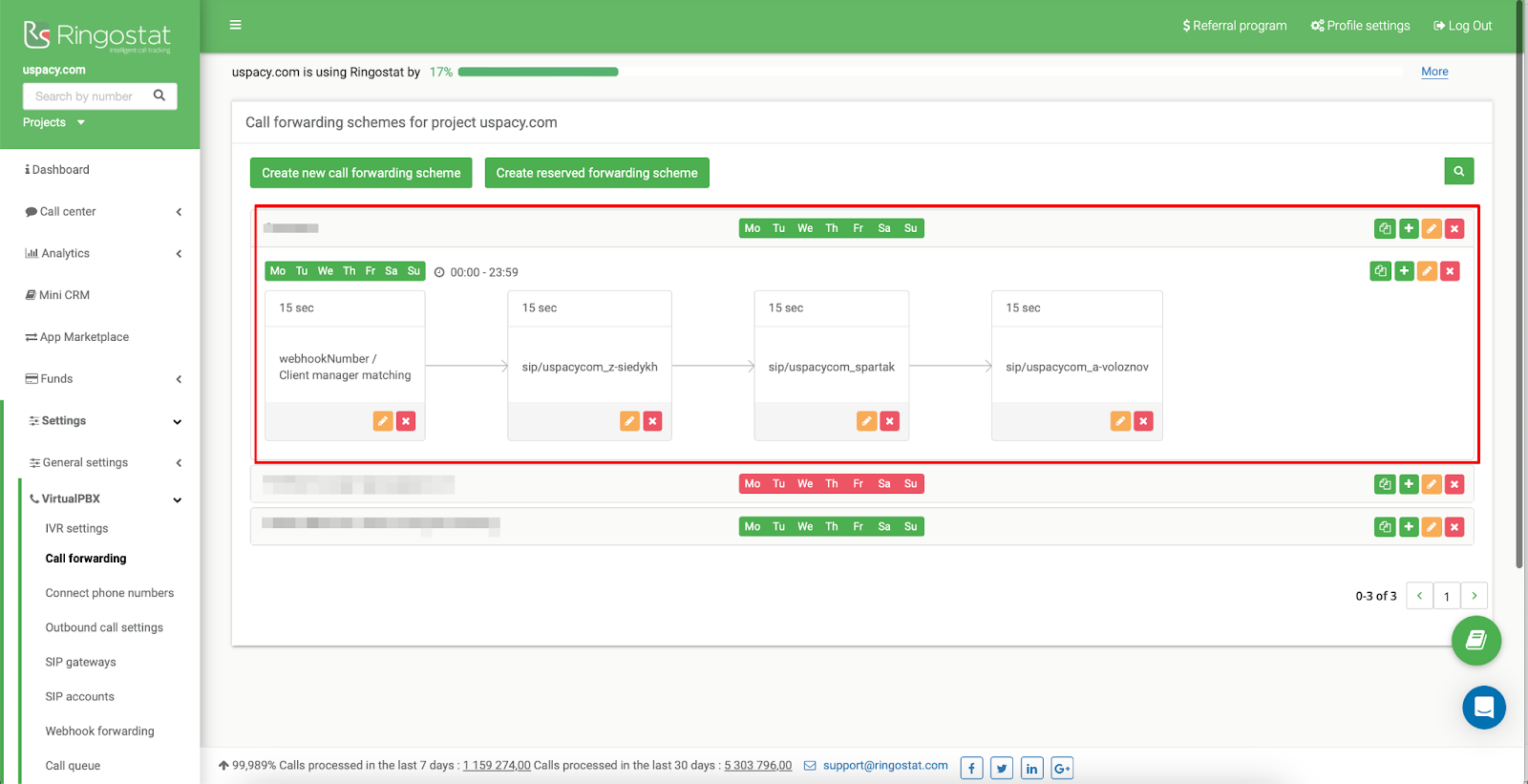Click the More link near usage bar
Screen dimensions: 1528x784
[1434, 72]
